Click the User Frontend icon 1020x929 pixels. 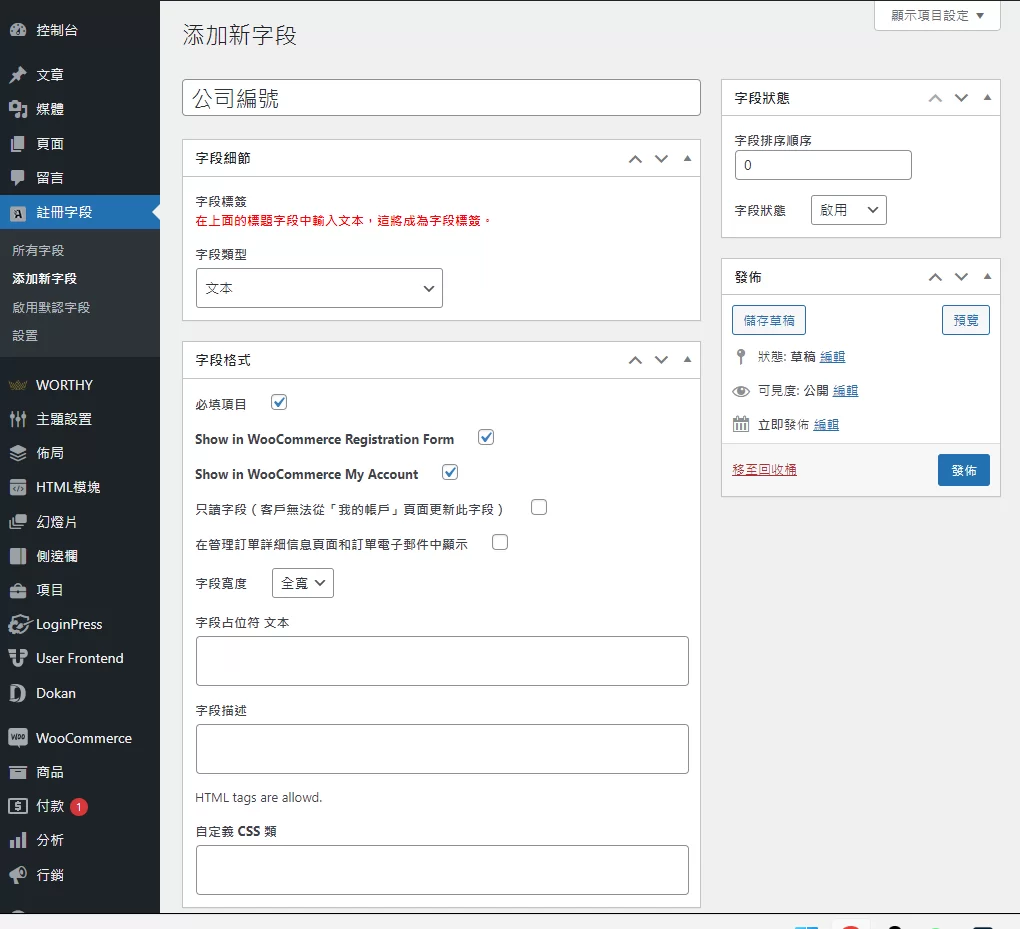point(18,658)
